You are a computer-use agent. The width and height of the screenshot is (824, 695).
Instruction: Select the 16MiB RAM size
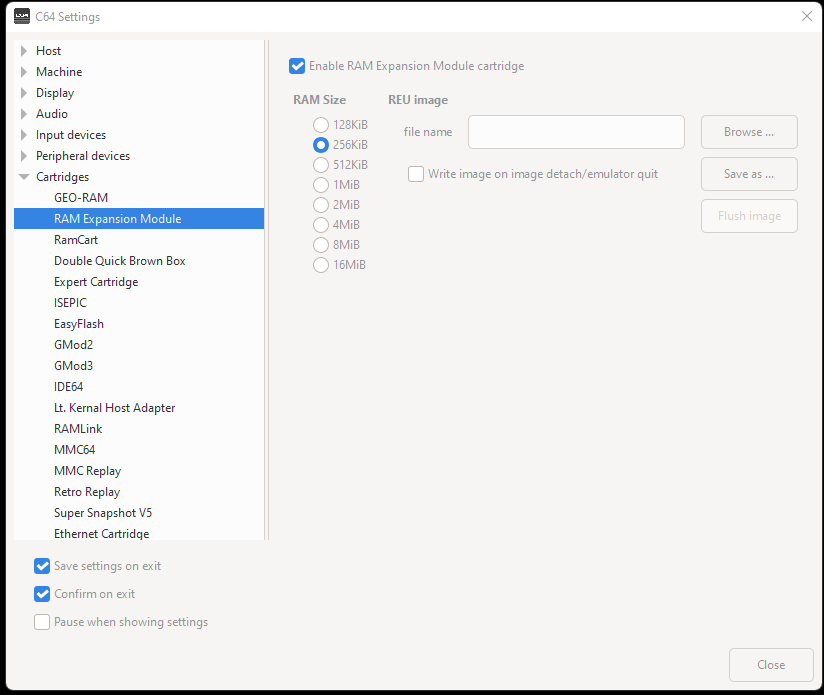point(321,265)
